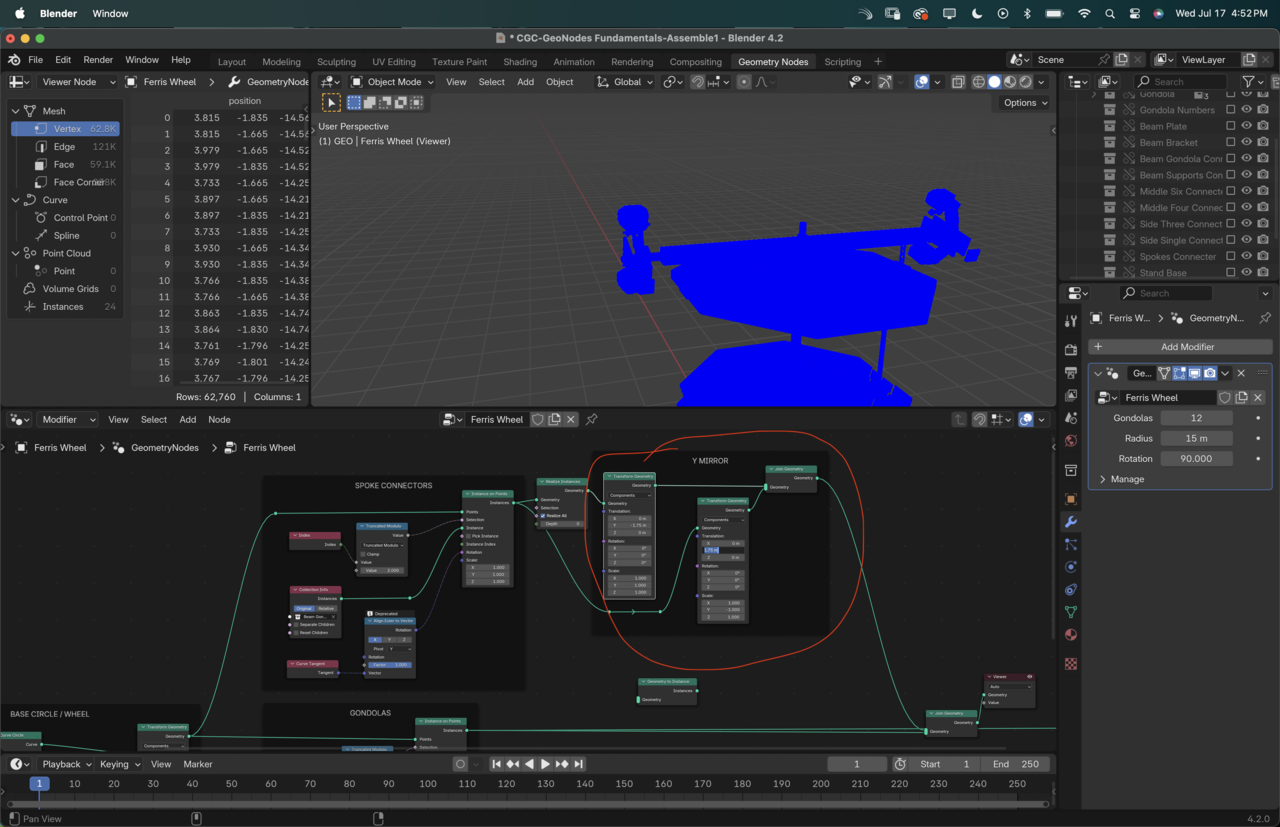Viewport: 1280px width, 827px height.
Task: Open the Modifiers wrench properties tab
Action: pyautogui.click(x=1071, y=522)
